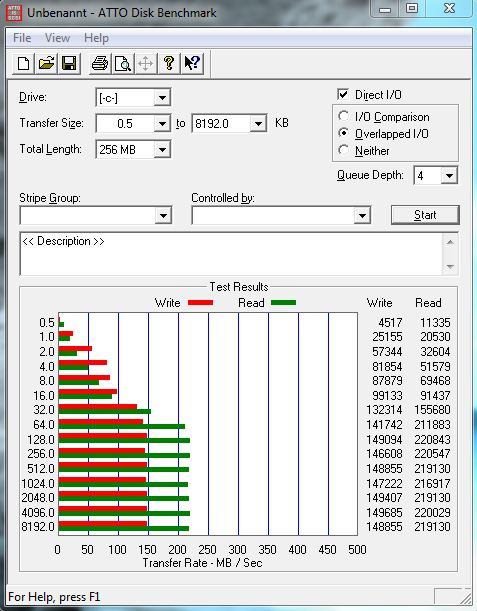477x611 pixels.
Task: Click the Read value 11335
Action: coord(435,323)
